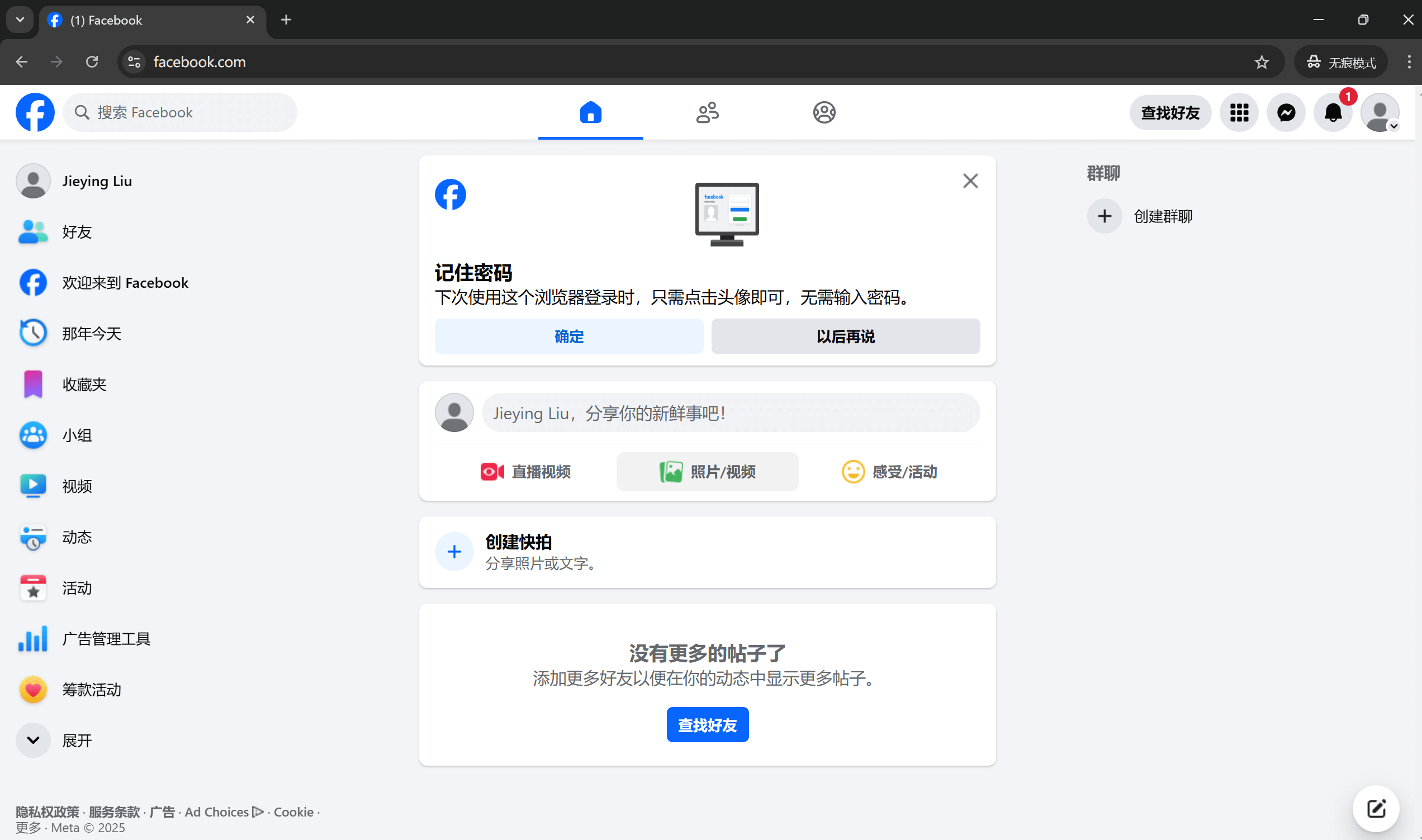Screen dimensions: 1422x840
Task: Start a 直播视频 live video
Action: [525, 472]
